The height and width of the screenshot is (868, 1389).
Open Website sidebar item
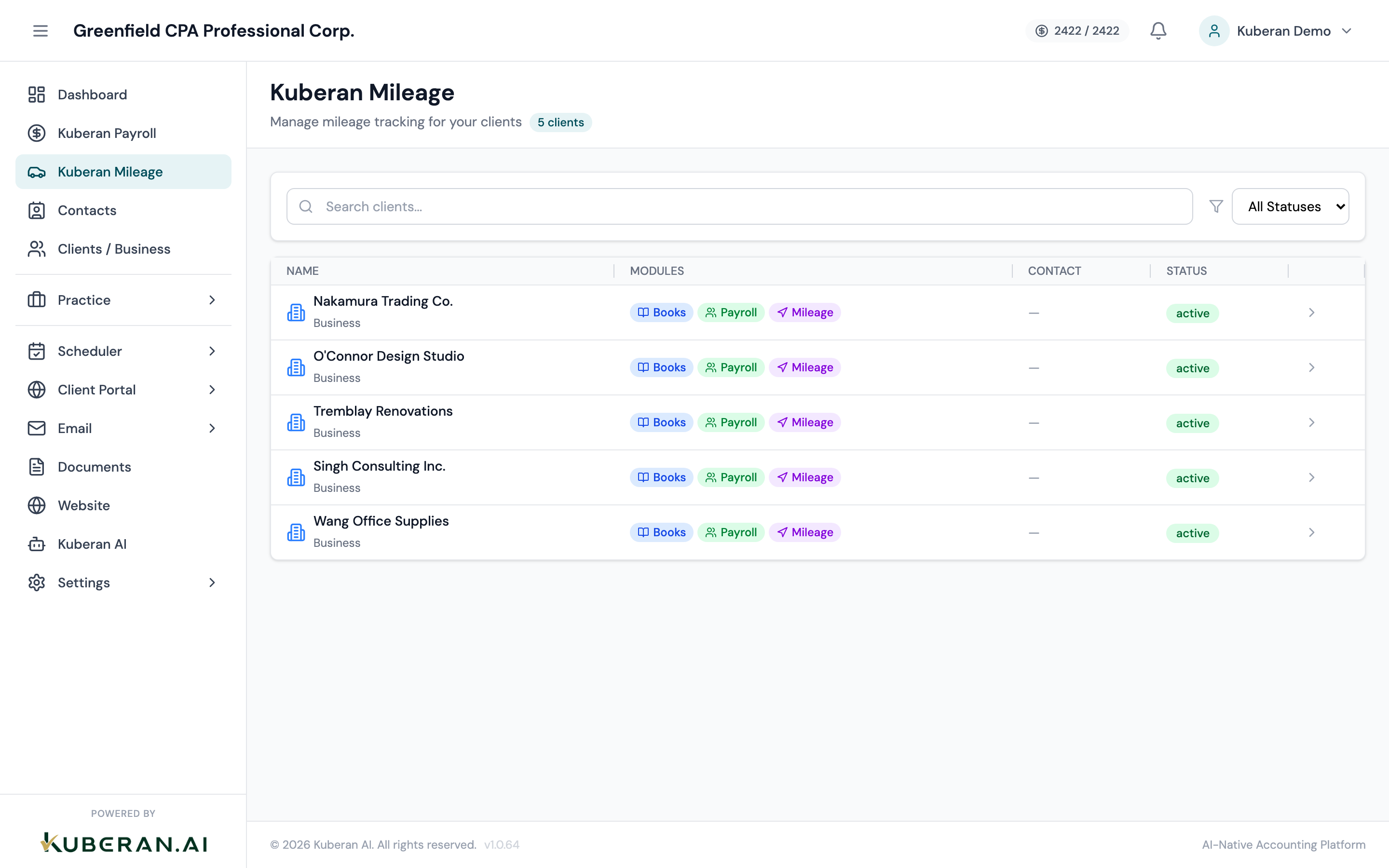(x=123, y=505)
